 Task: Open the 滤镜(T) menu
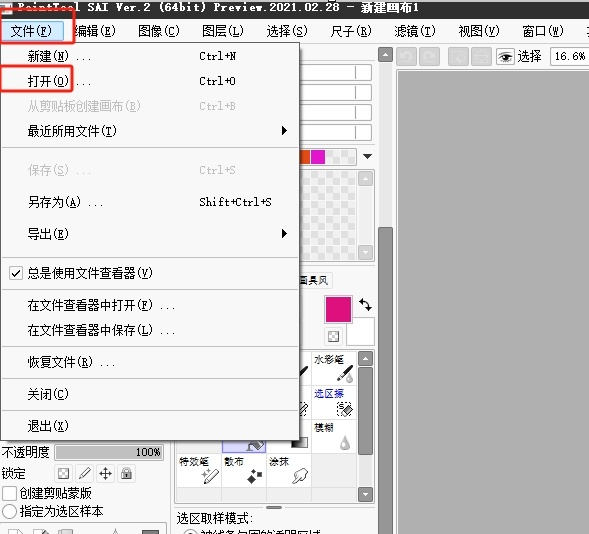(x=415, y=31)
